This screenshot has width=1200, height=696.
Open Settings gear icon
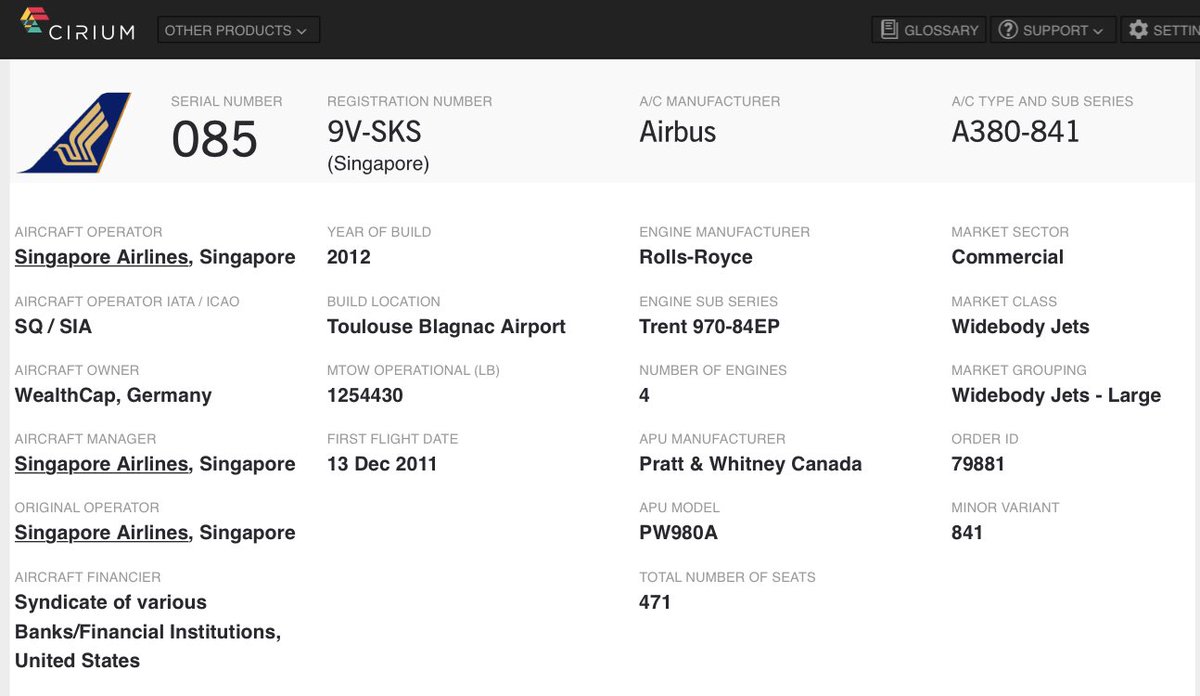tap(1138, 30)
